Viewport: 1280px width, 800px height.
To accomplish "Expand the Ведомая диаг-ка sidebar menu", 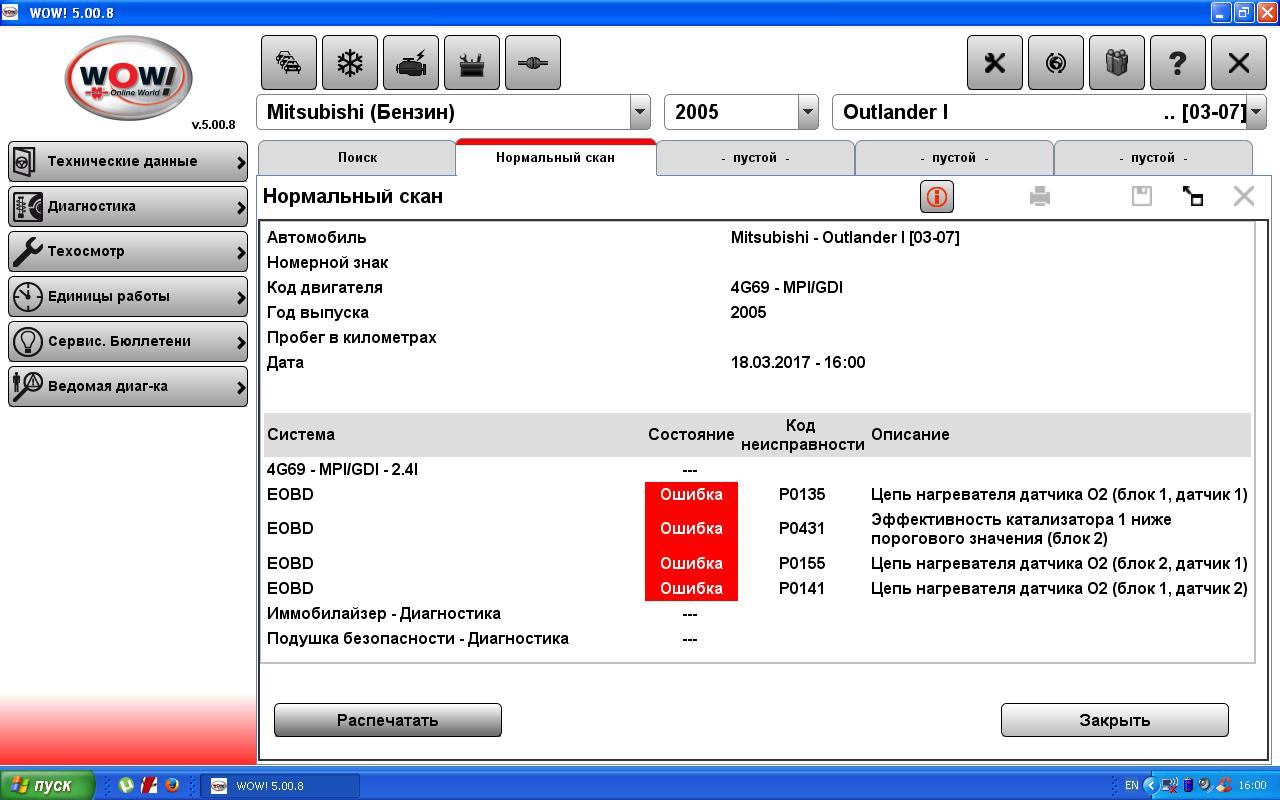I will (128, 386).
